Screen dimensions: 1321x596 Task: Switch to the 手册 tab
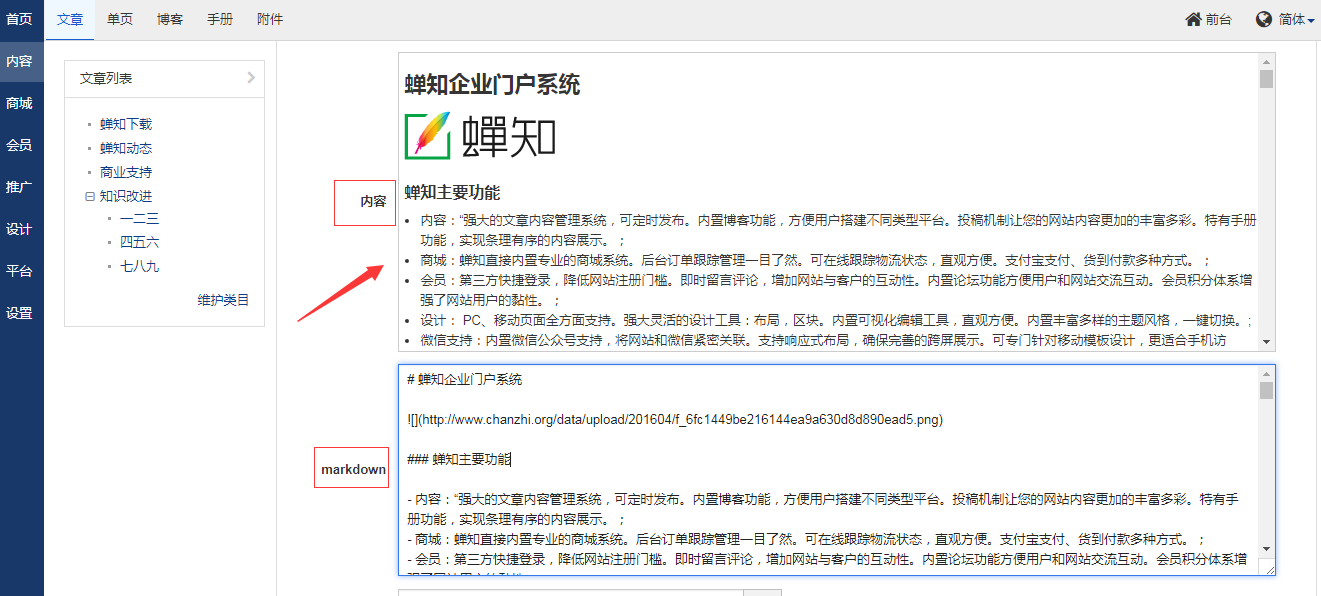pos(220,19)
